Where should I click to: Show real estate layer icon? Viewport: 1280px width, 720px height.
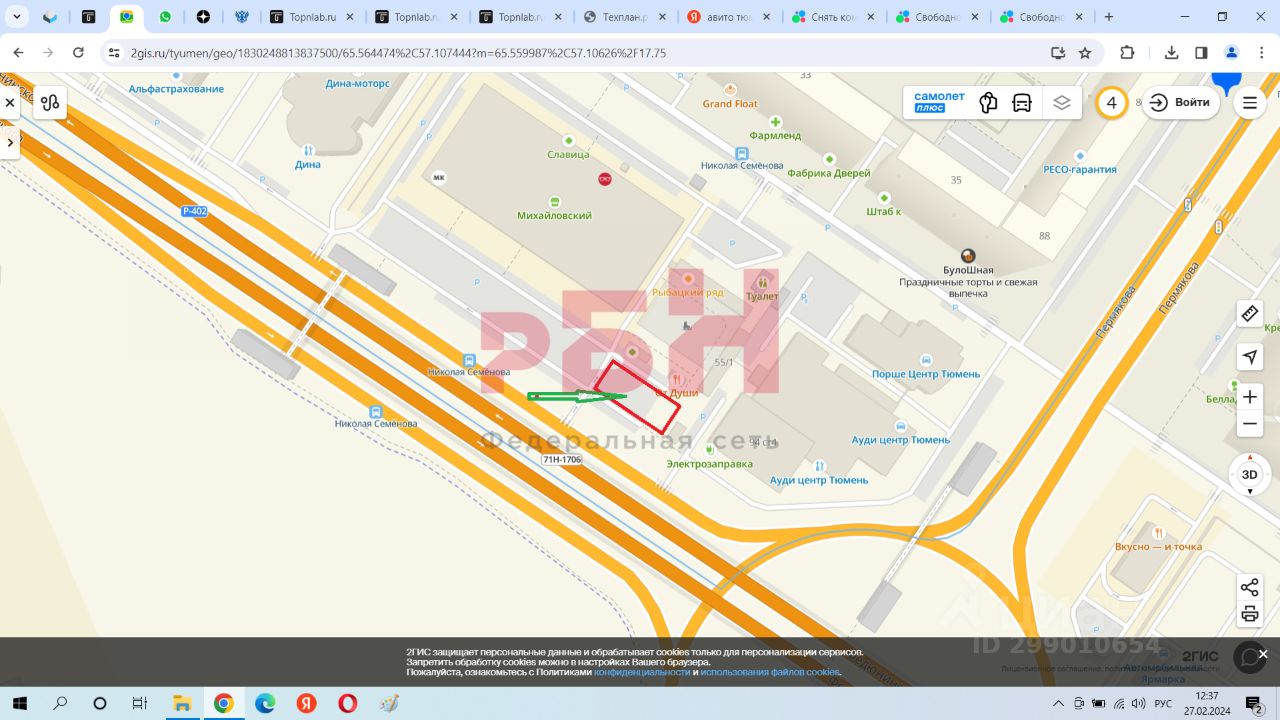(x=989, y=102)
